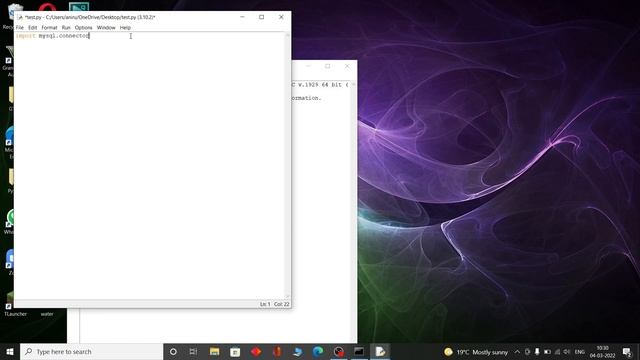Show hidden system tray icons
This screenshot has height=360, width=640.
click(517, 351)
